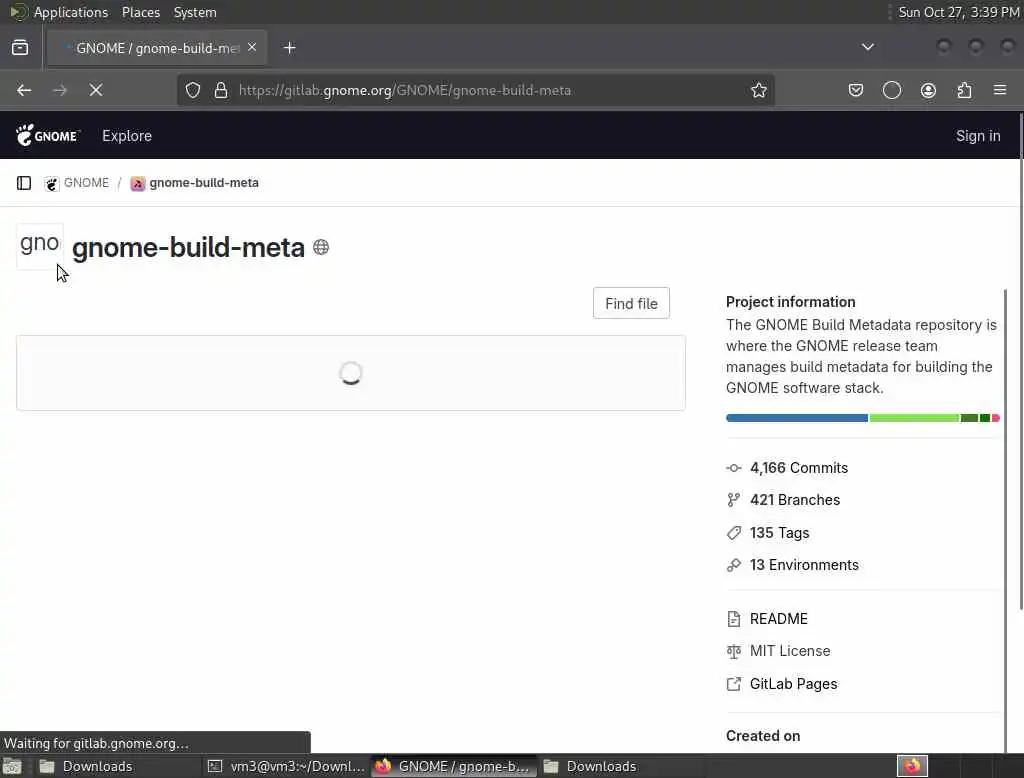Toggle the GitLab sidebar panel
Image resolution: width=1024 pixels, height=778 pixels.
[x=24, y=183]
